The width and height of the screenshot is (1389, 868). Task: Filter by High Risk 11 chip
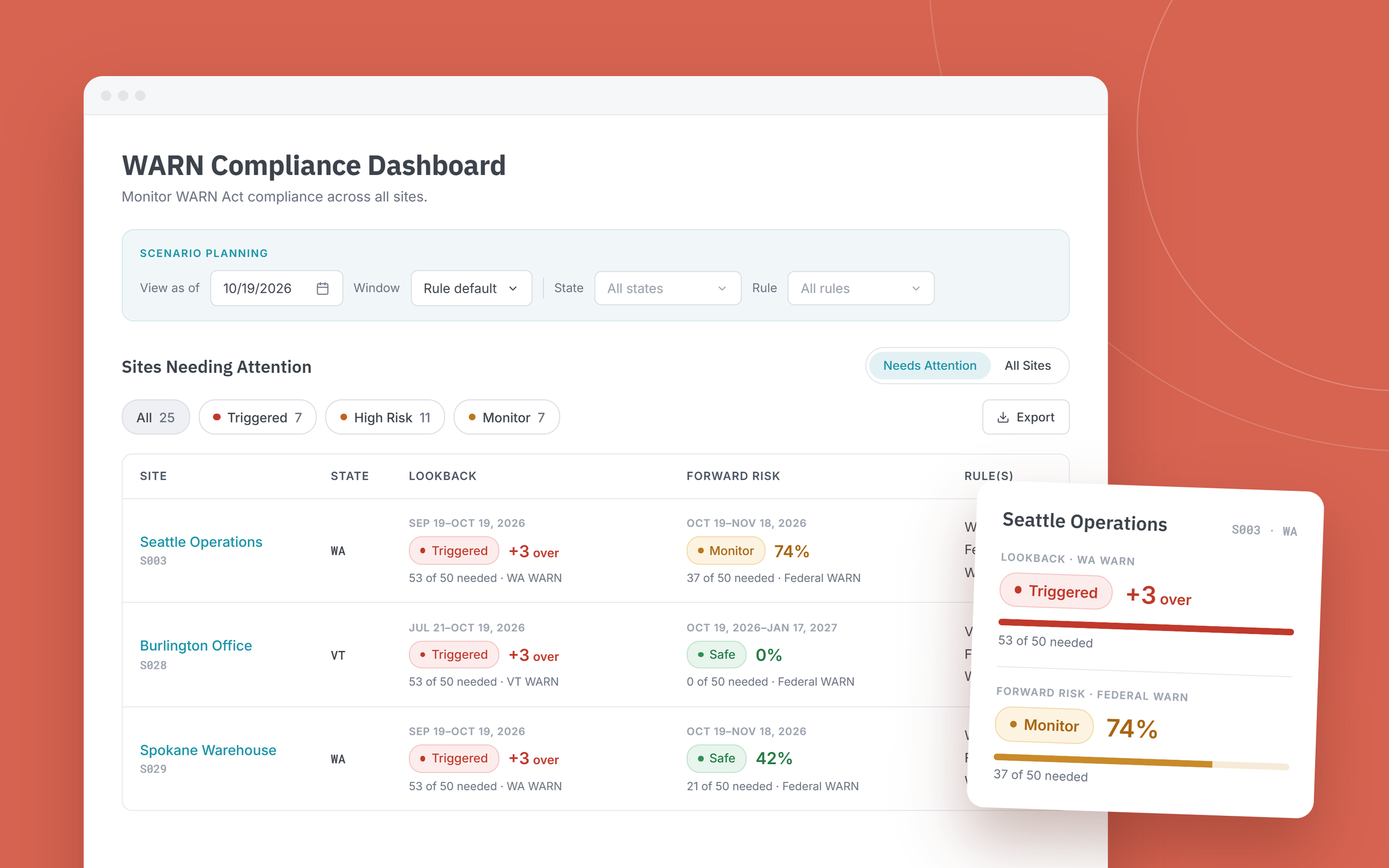tap(384, 418)
